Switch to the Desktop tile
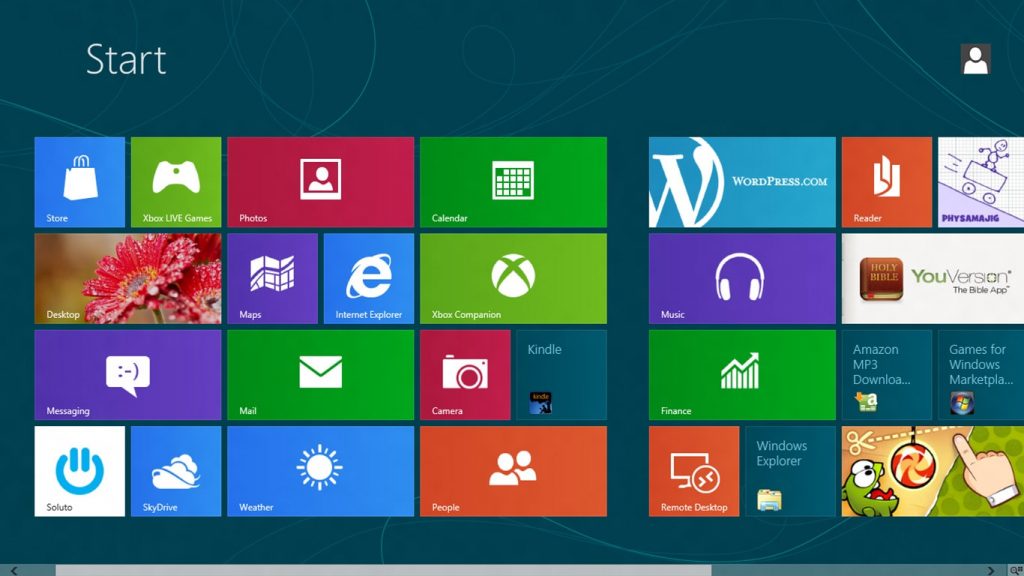Viewport: 1024px width, 576px height. pos(128,278)
